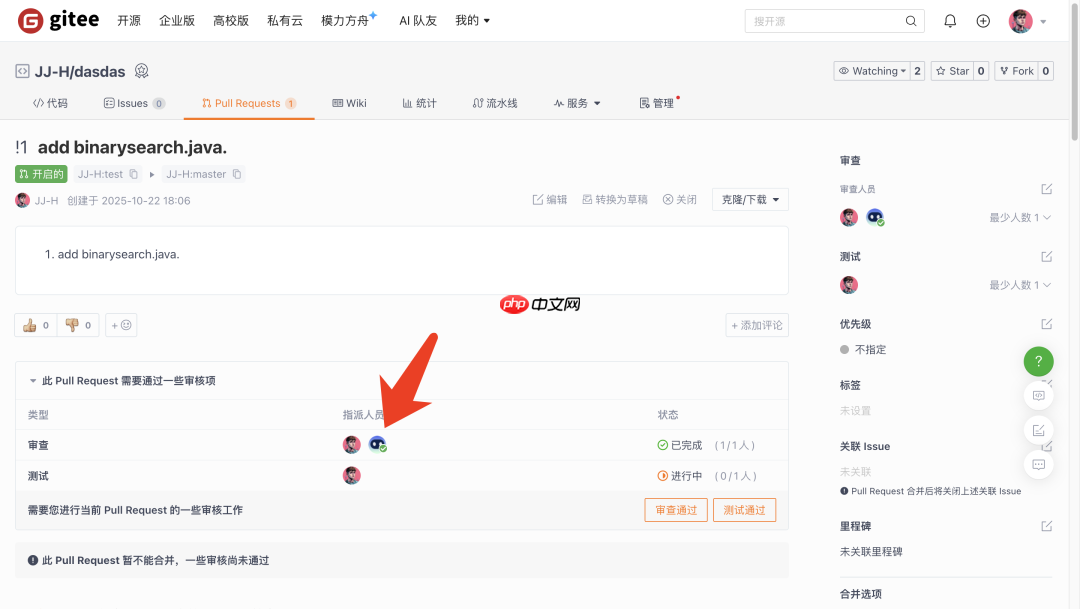
Task: Click the green question mark help button
Action: (x=1038, y=361)
